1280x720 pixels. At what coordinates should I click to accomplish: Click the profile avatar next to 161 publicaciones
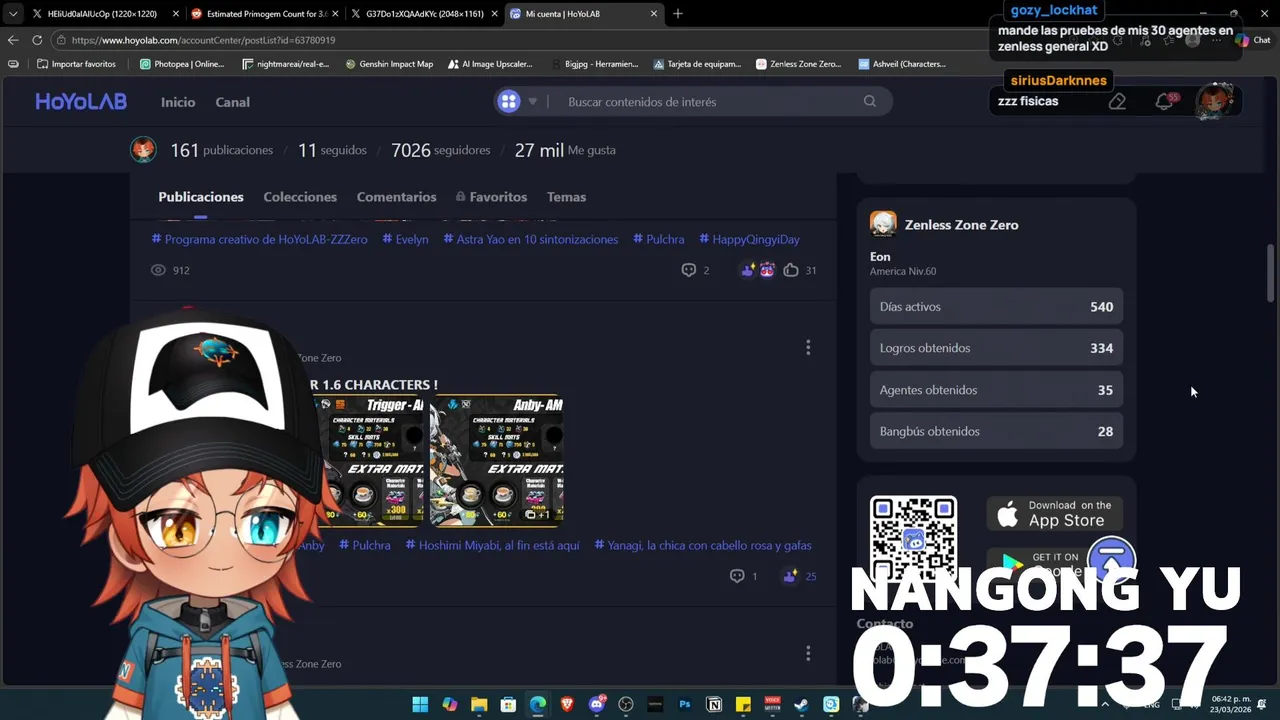pos(143,150)
